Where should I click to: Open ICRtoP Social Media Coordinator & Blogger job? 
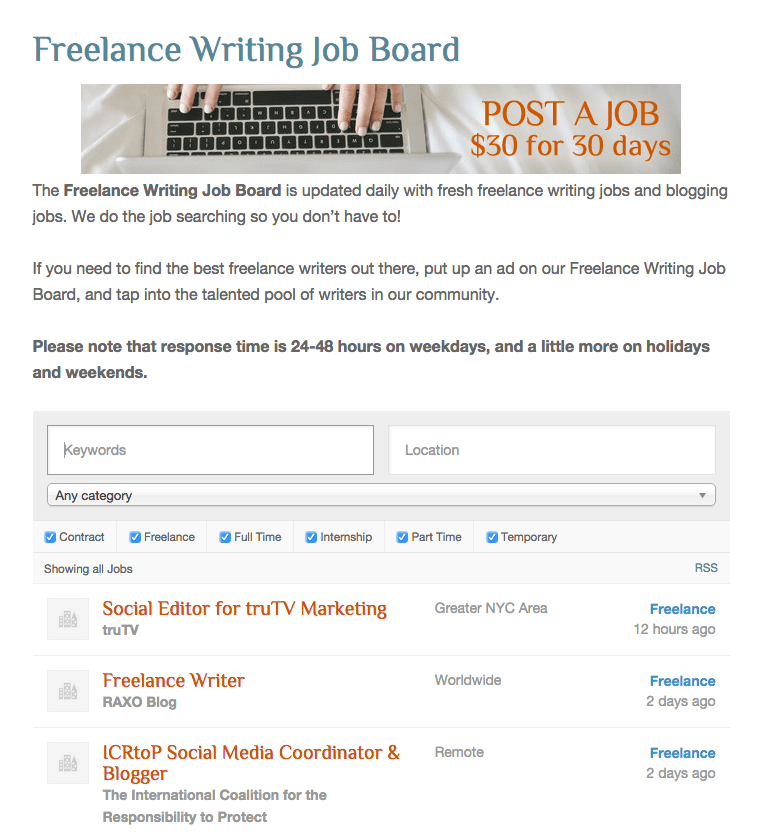tap(251, 763)
